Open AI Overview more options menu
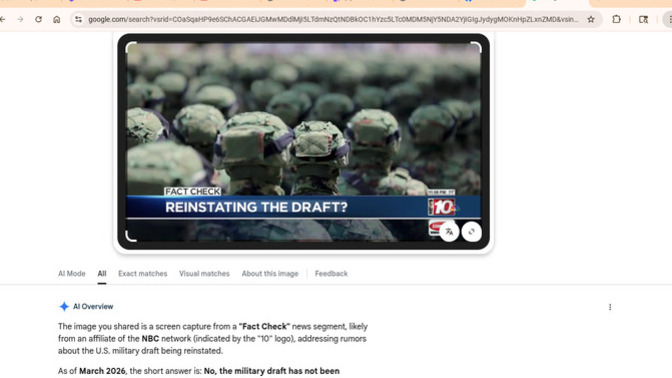The image size is (672, 378). point(610,307)
